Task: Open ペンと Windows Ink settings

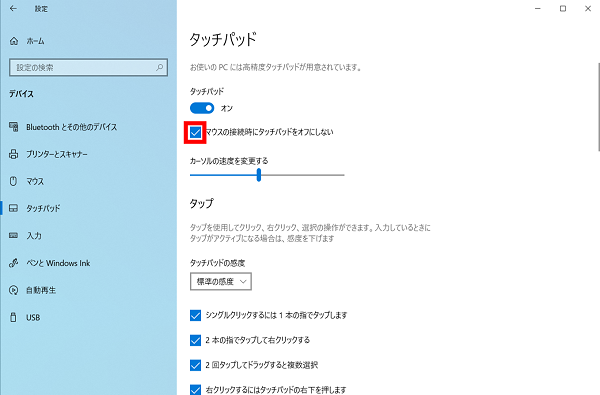Action: pos(58,263)
